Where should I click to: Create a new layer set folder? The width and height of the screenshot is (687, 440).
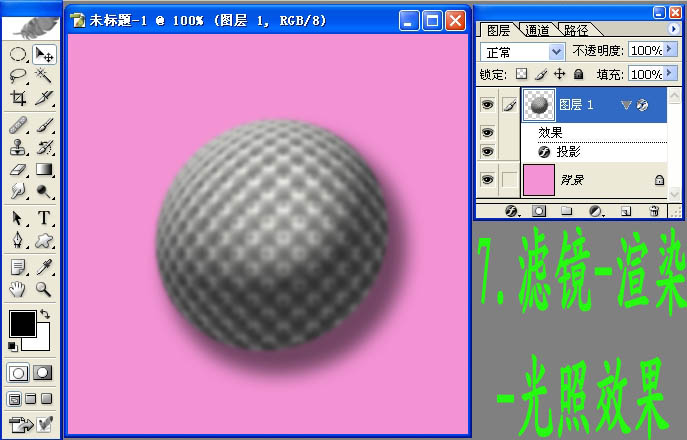click(567, 211)
